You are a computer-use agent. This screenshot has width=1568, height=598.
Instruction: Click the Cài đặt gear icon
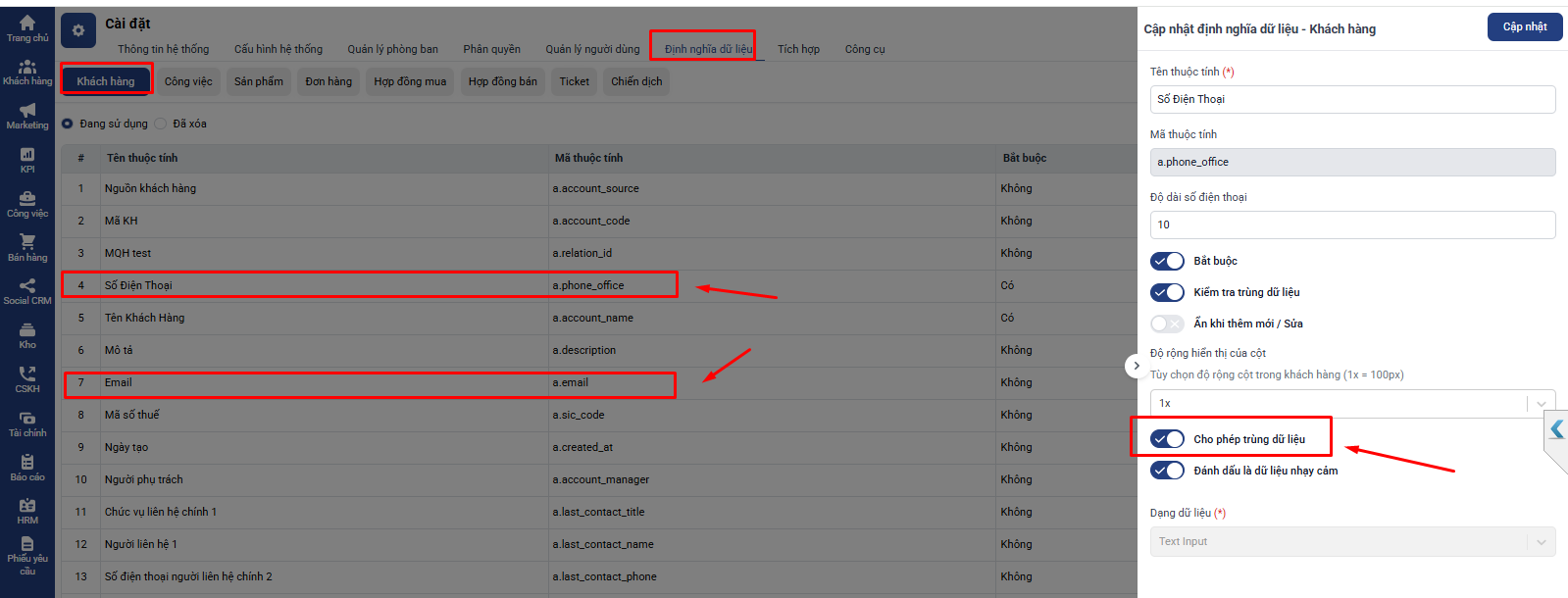click(78, 30)
